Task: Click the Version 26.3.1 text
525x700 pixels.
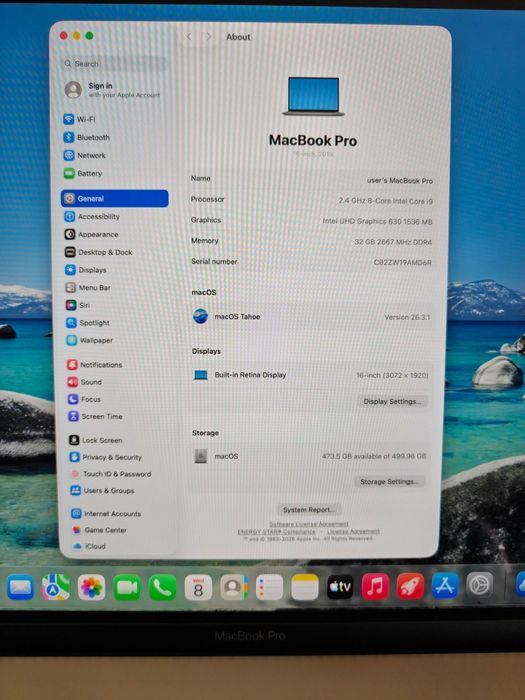Action: [x=407, y=317]
